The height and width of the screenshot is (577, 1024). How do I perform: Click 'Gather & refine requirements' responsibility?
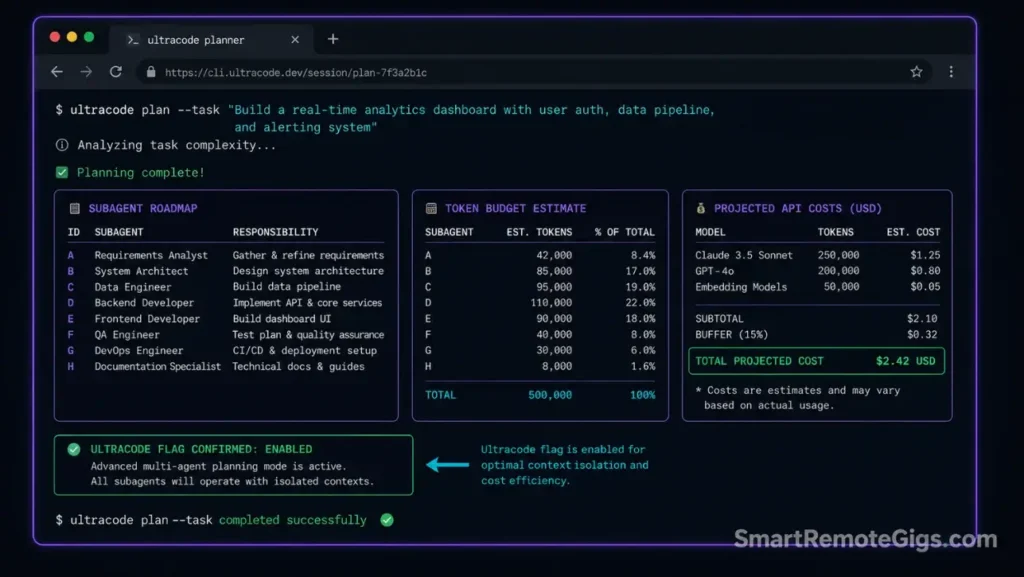pyautogui.click(x=308, y=255)
